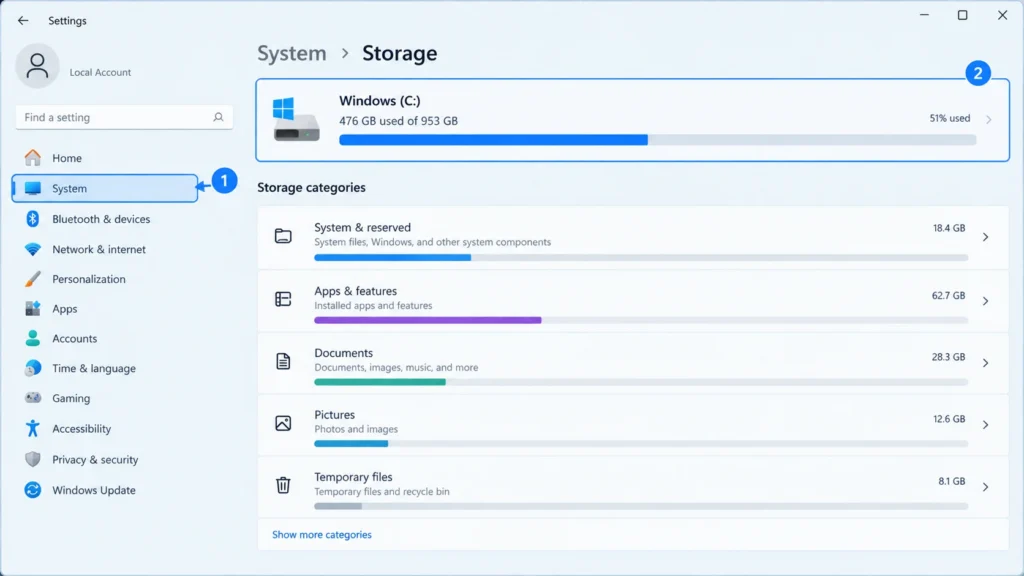
Task: Open Personalization settings
Action: [104, 279]
